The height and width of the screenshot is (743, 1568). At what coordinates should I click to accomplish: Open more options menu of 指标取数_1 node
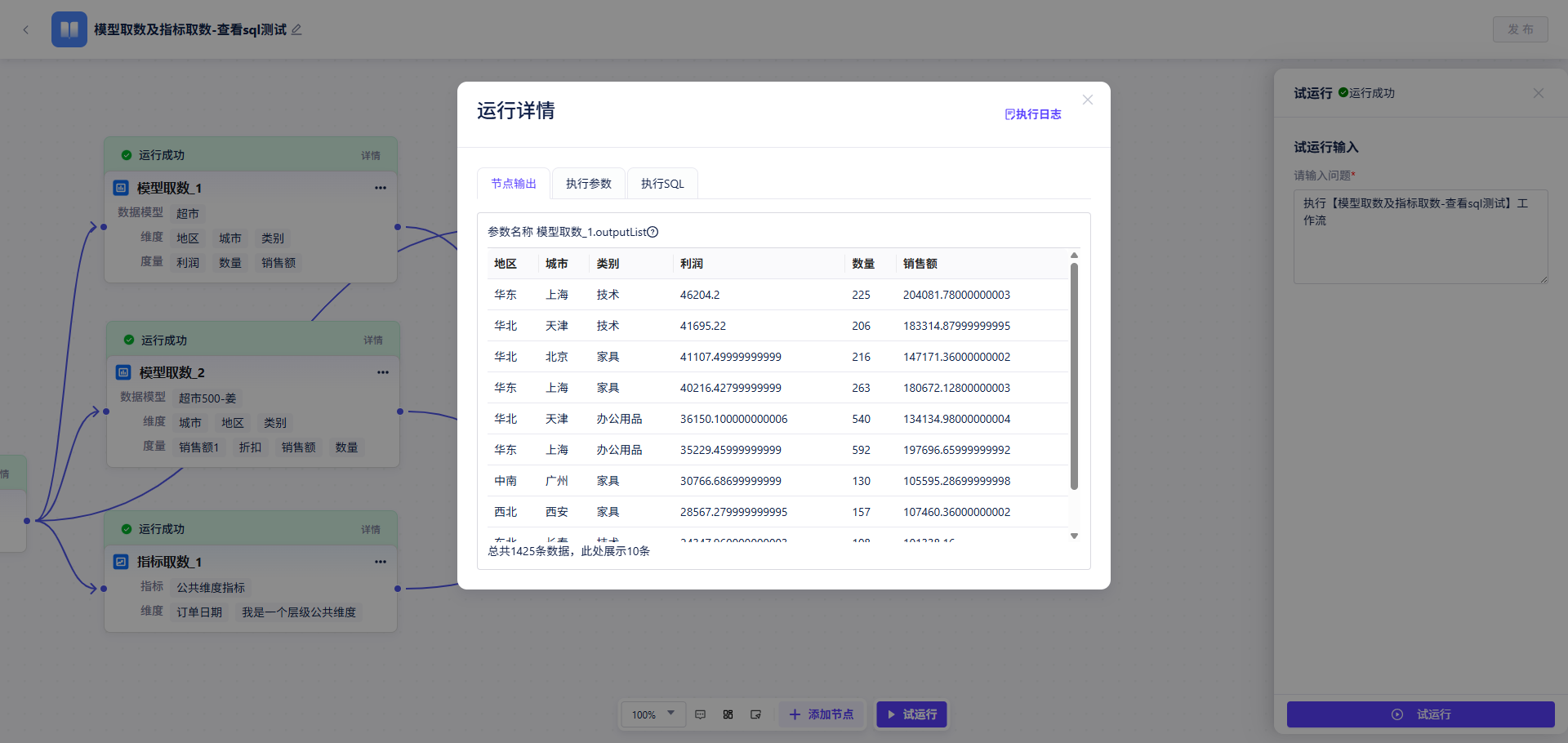pos(381,562)
